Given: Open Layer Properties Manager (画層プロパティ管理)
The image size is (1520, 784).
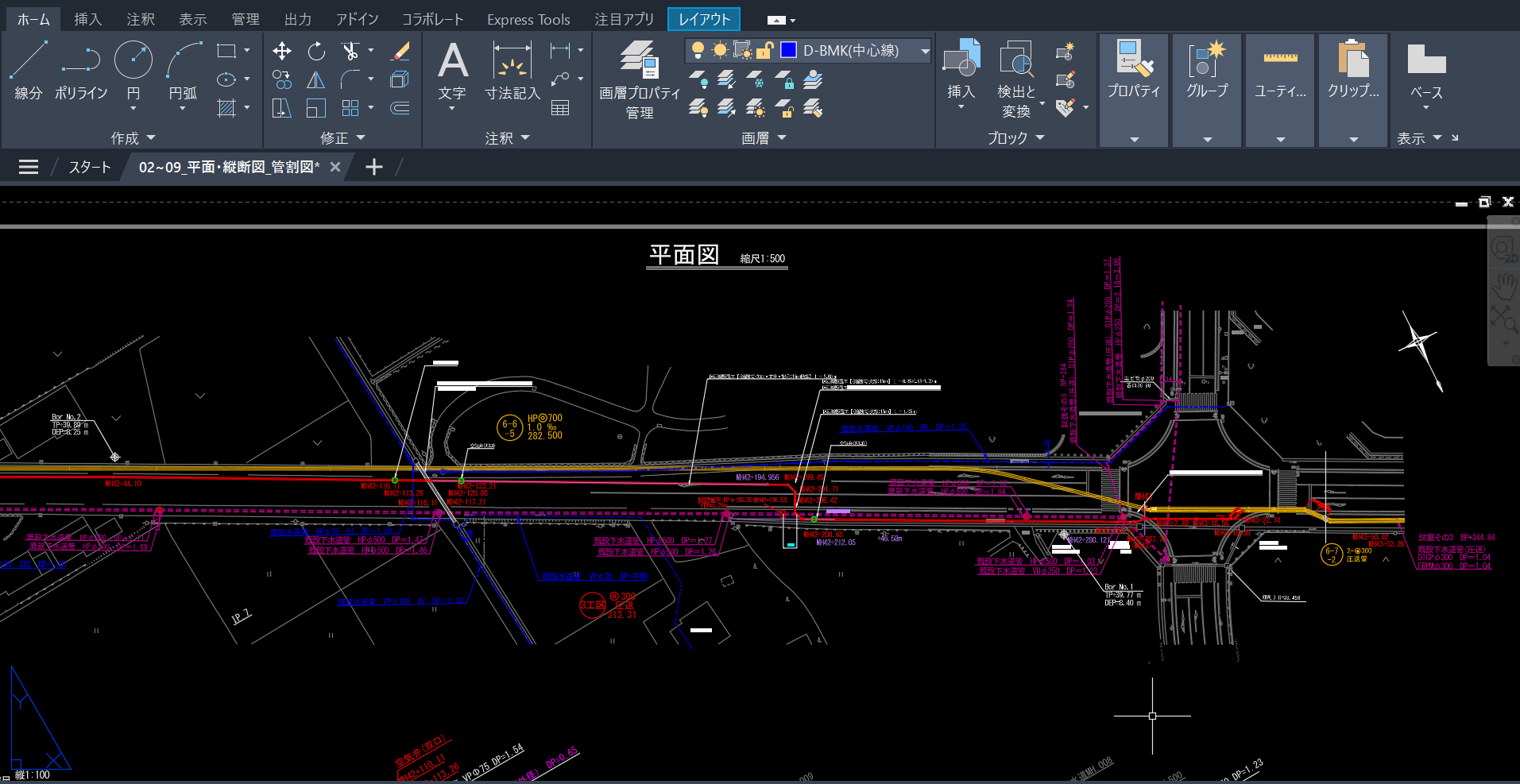Looking at the screenshot, I should pos(640,79).
